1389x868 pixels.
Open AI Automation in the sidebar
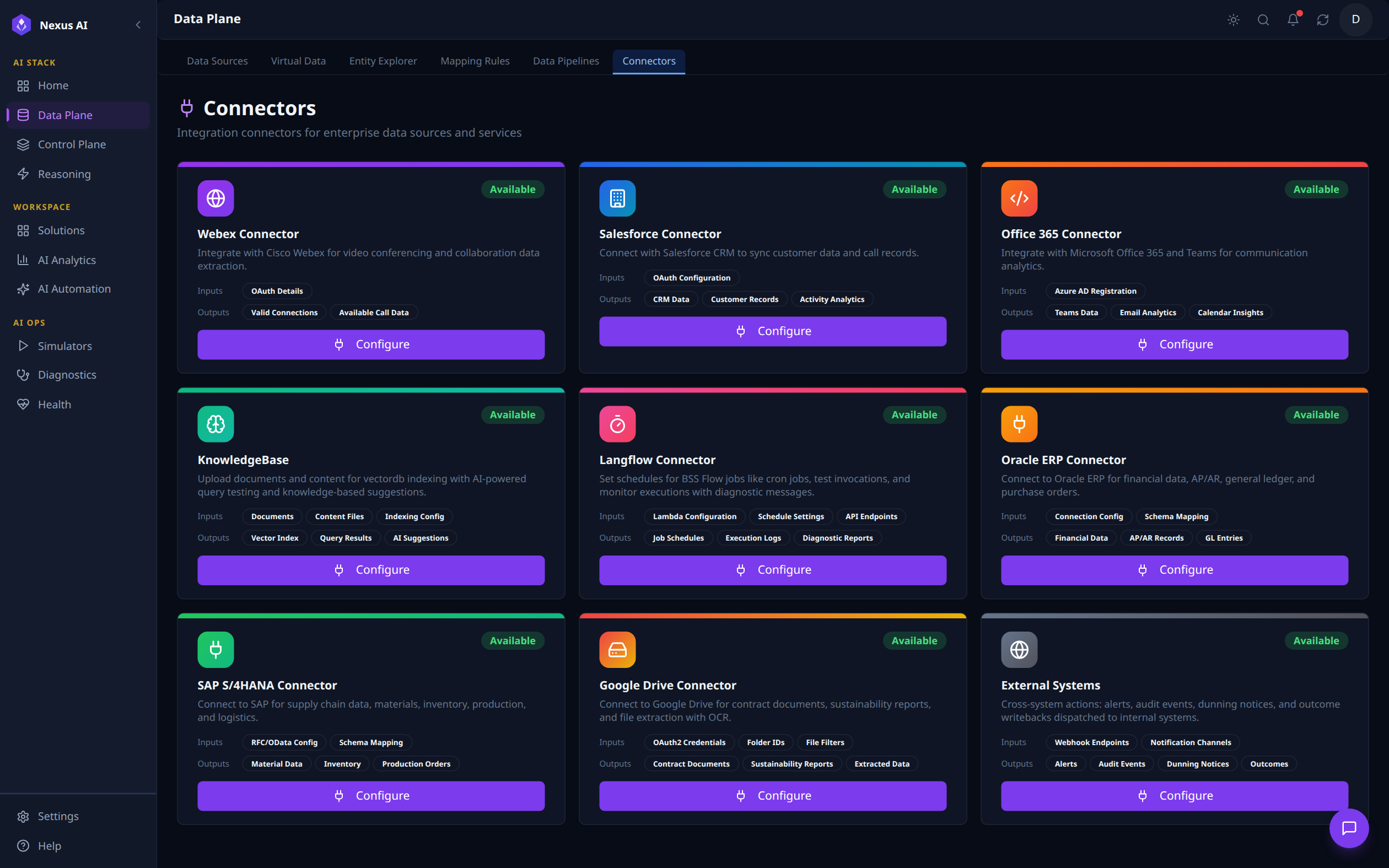78,289
